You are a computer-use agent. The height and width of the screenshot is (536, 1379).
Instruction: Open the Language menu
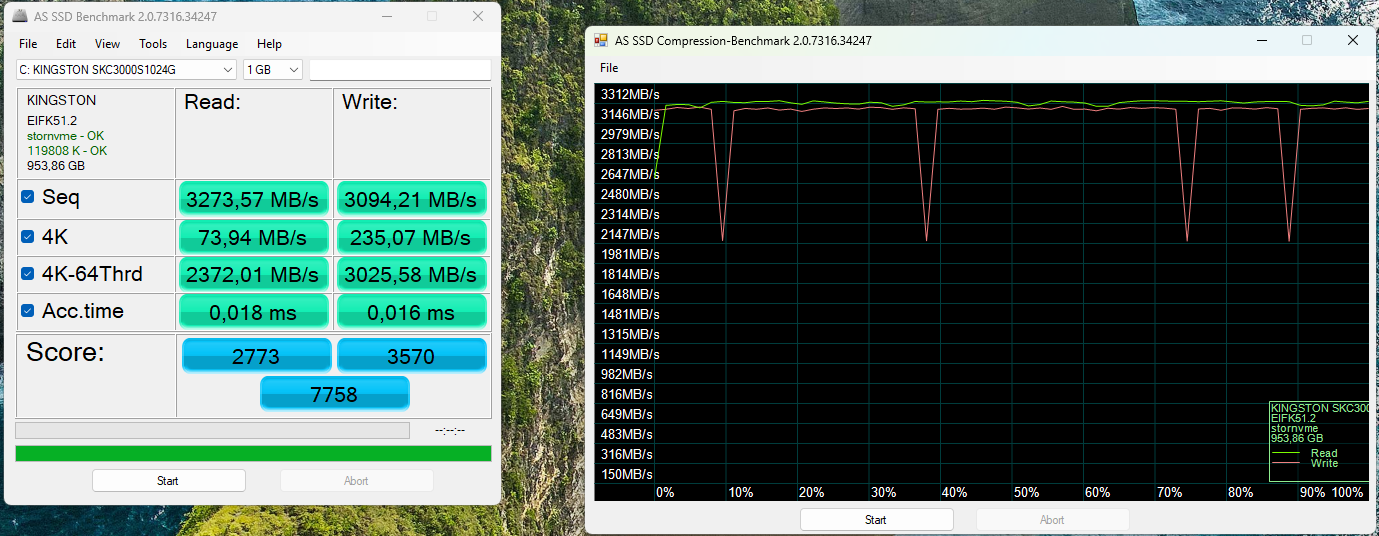point(212,44)
